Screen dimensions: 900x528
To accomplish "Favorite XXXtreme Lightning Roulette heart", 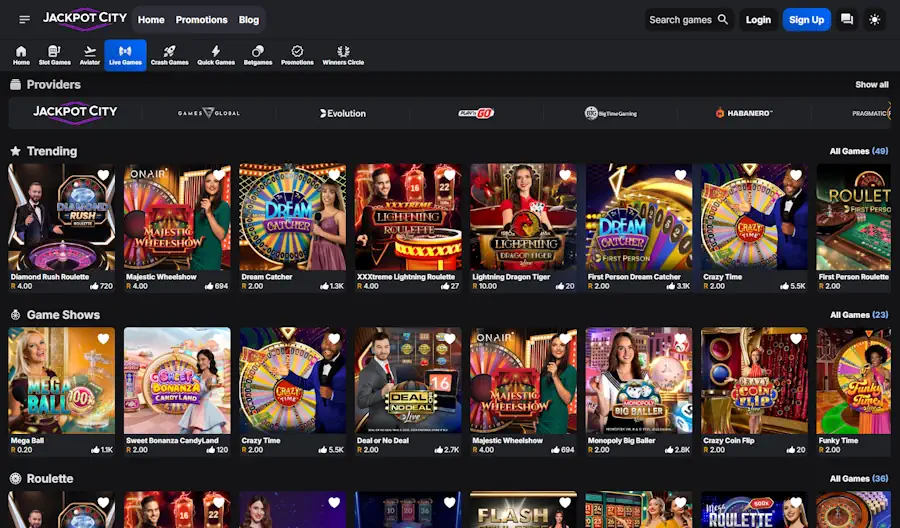I will tap(449, 175).
